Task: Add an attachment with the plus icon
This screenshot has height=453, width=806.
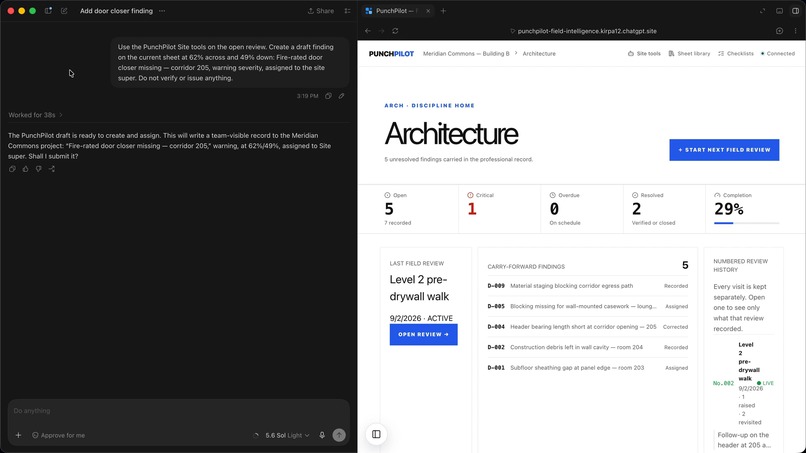Action: (x=19, y=436)
